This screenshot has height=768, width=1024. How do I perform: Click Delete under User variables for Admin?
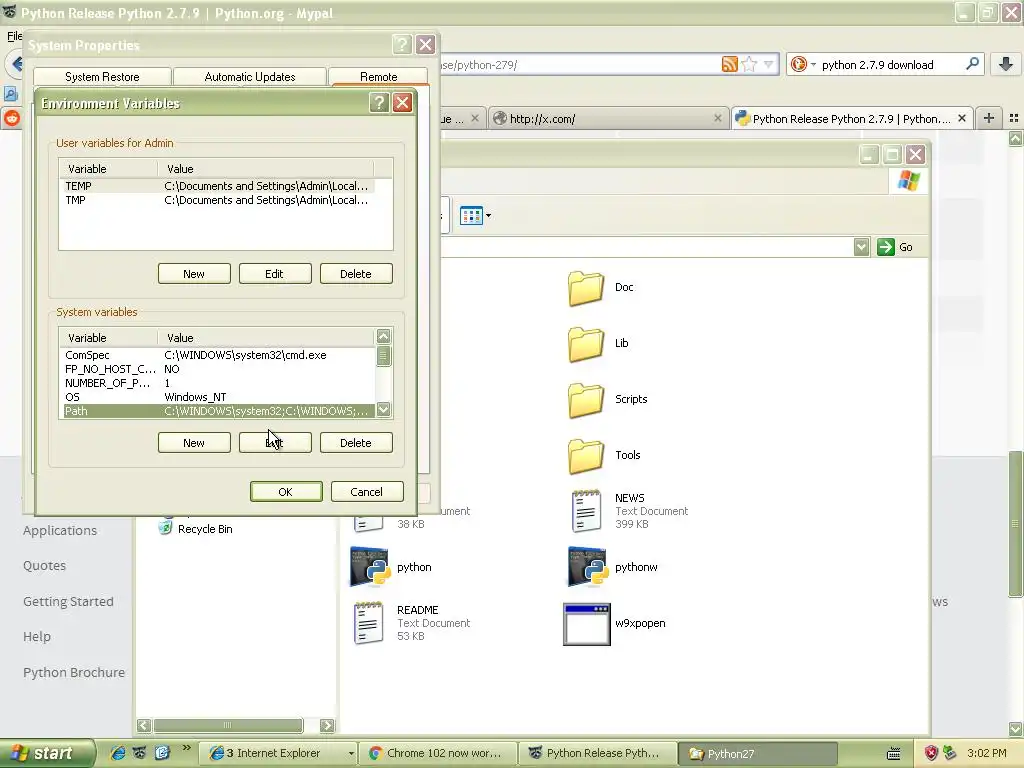pyautogui.click(x=356, y=274)
